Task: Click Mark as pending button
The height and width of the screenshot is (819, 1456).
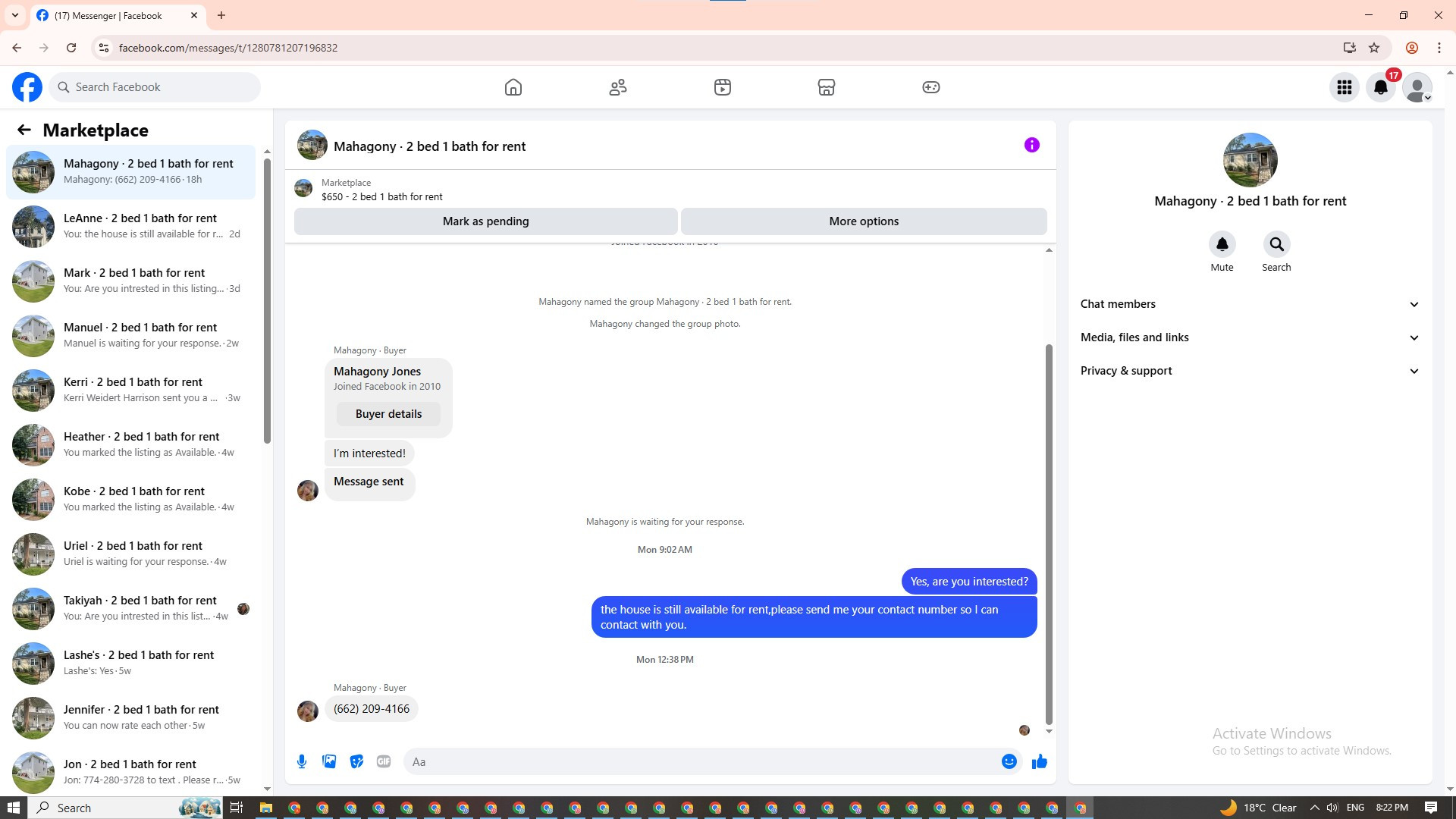Action: click(485, 221)
